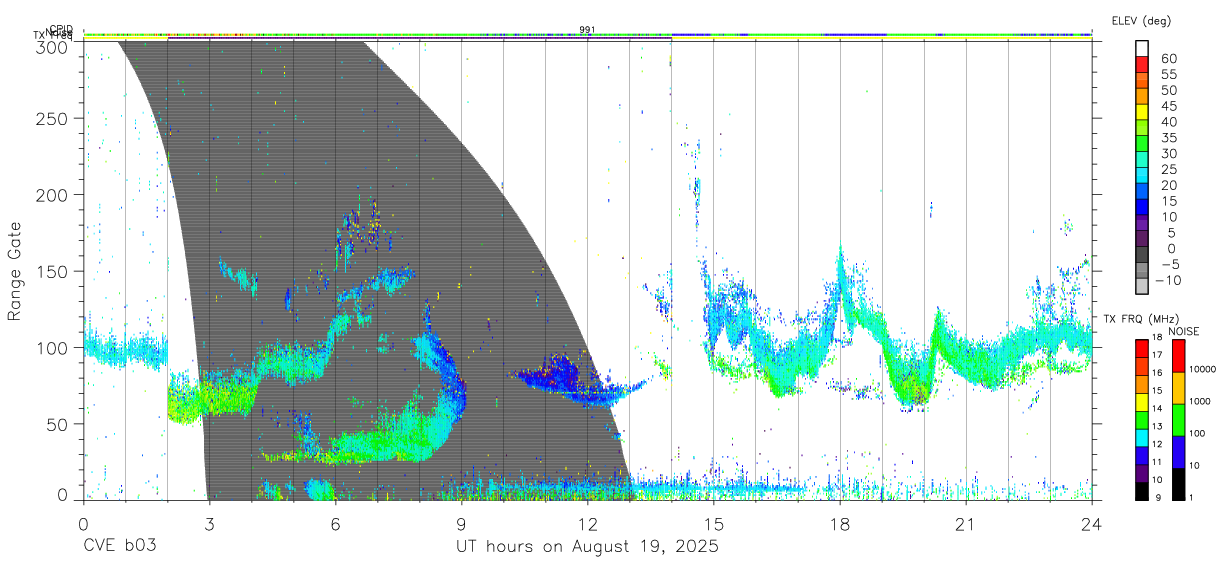This screenshot has height=567, width=1228.
Task: Click the 'NOISE' legend title
Action: pos(1184,331)
